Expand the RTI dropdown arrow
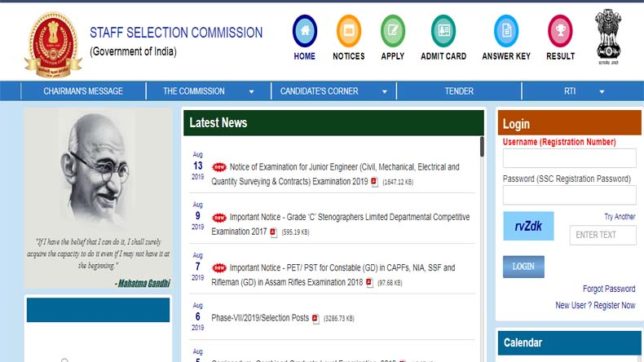Viewport: 644px width, 362px height. coord(602,92)
